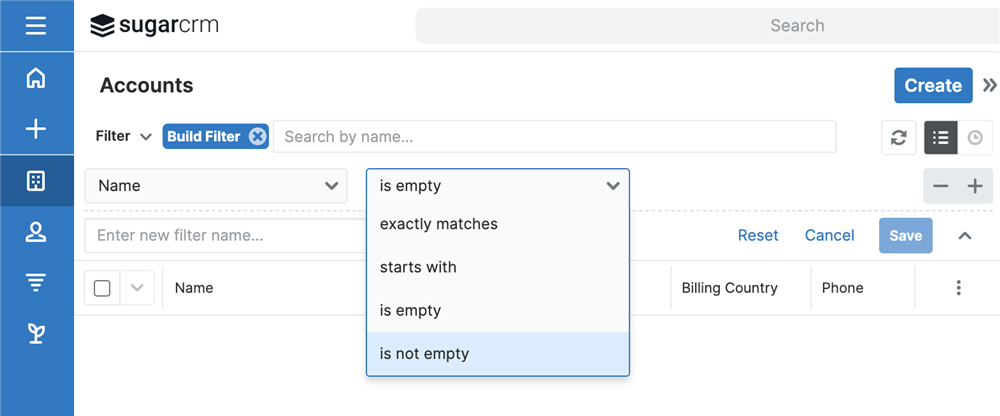Click the Create button
This screenshot has width=1000, height=416.
[x=932, y=86]
